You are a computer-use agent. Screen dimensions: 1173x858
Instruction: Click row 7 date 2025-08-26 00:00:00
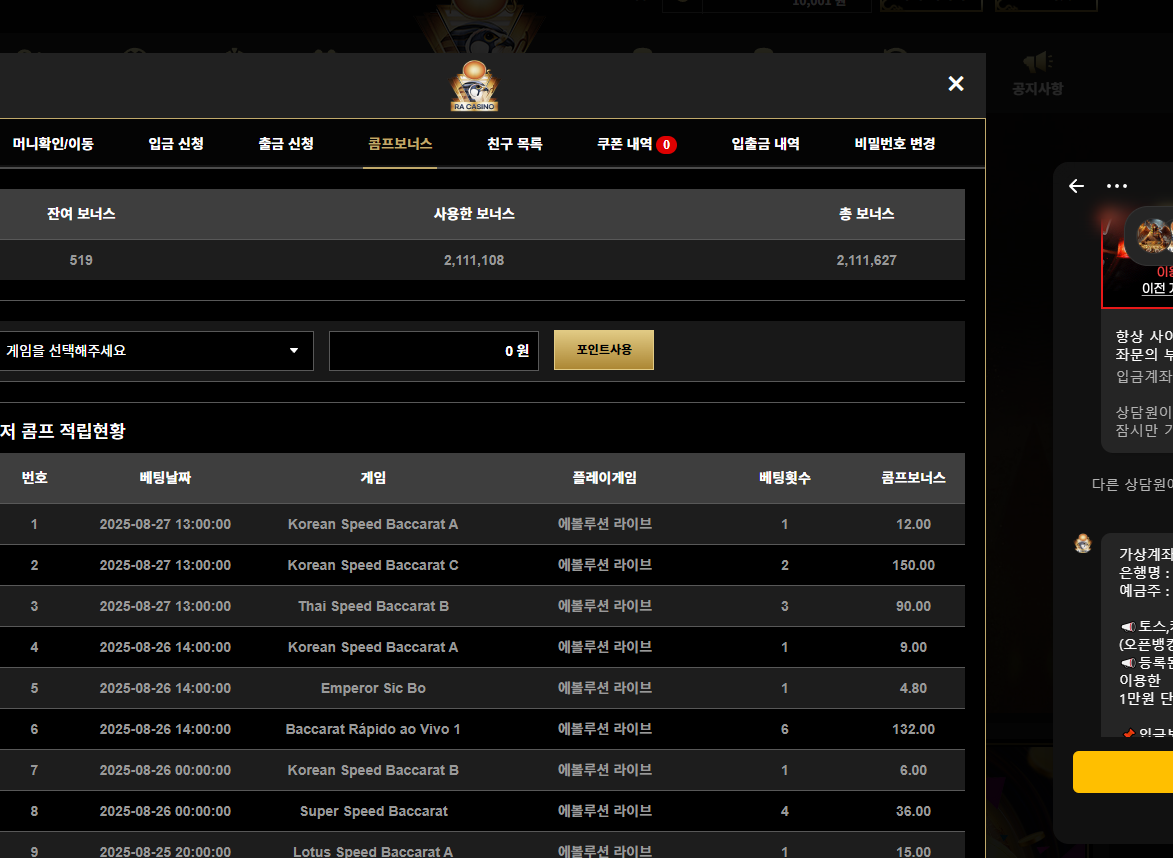(165, 770)
